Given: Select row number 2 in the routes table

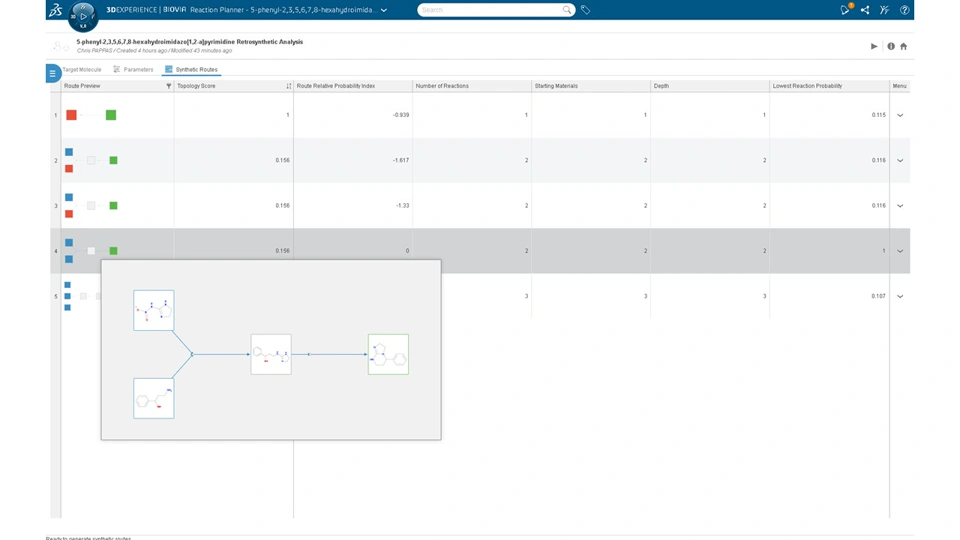Looking at the screenshot, I should tap(56, 160).
